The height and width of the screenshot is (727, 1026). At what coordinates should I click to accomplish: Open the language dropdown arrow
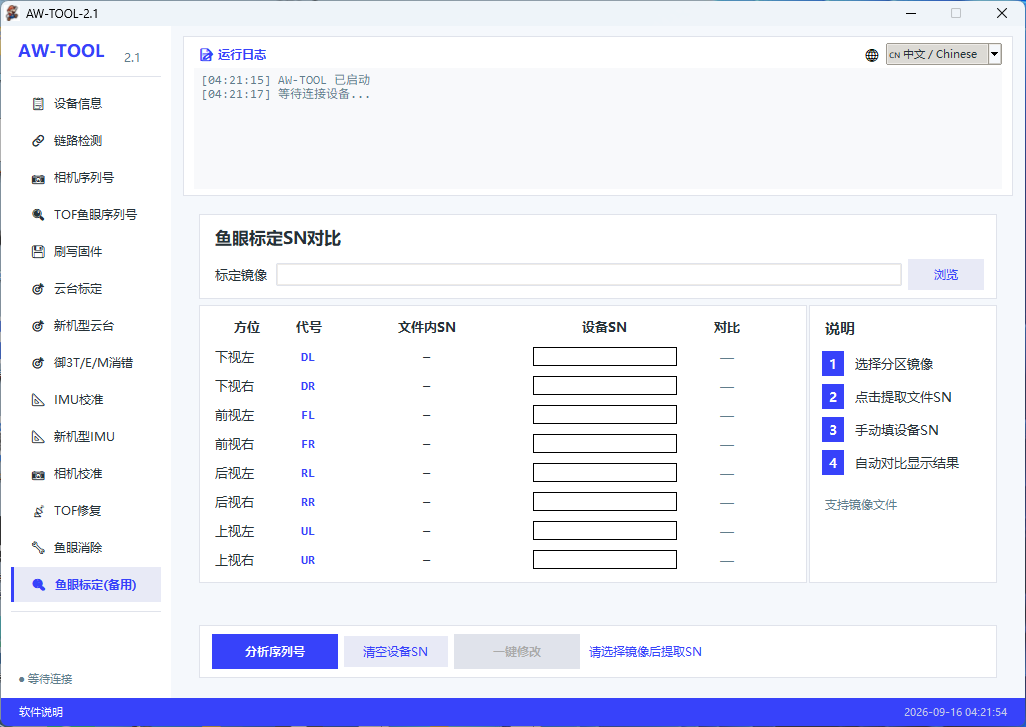point(995,54)
